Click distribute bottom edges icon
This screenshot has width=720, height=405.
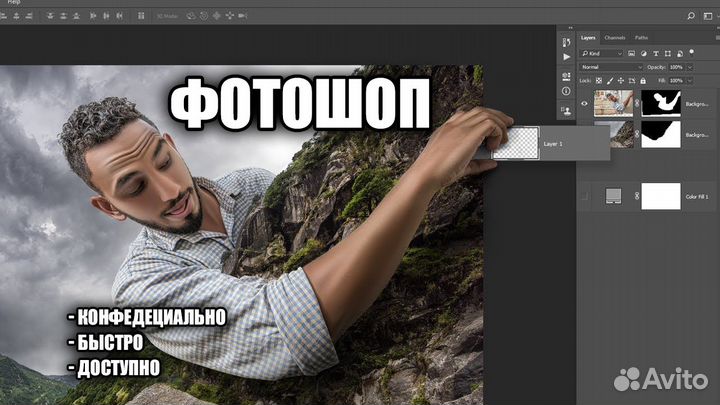[76, 16]
